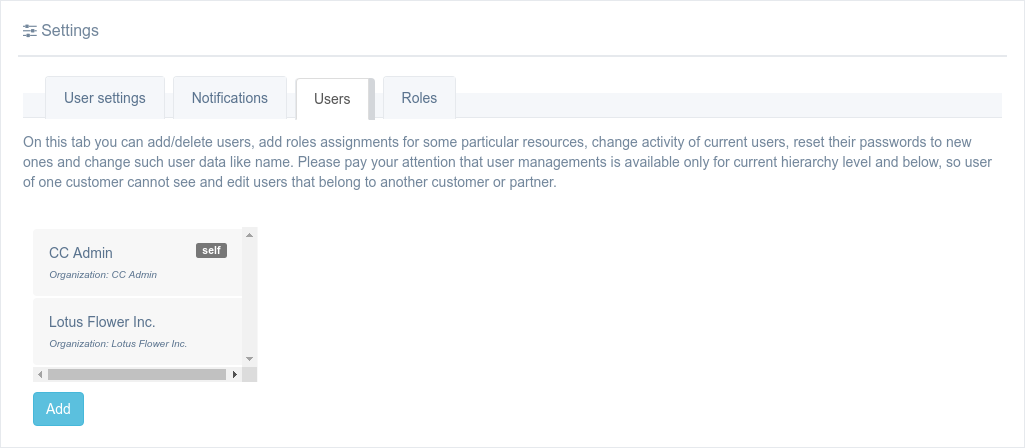The image size is (1025, 448).
Task: Click 'Organization: Lotus Flower Inc.' subtitle text
Action: 118,343
